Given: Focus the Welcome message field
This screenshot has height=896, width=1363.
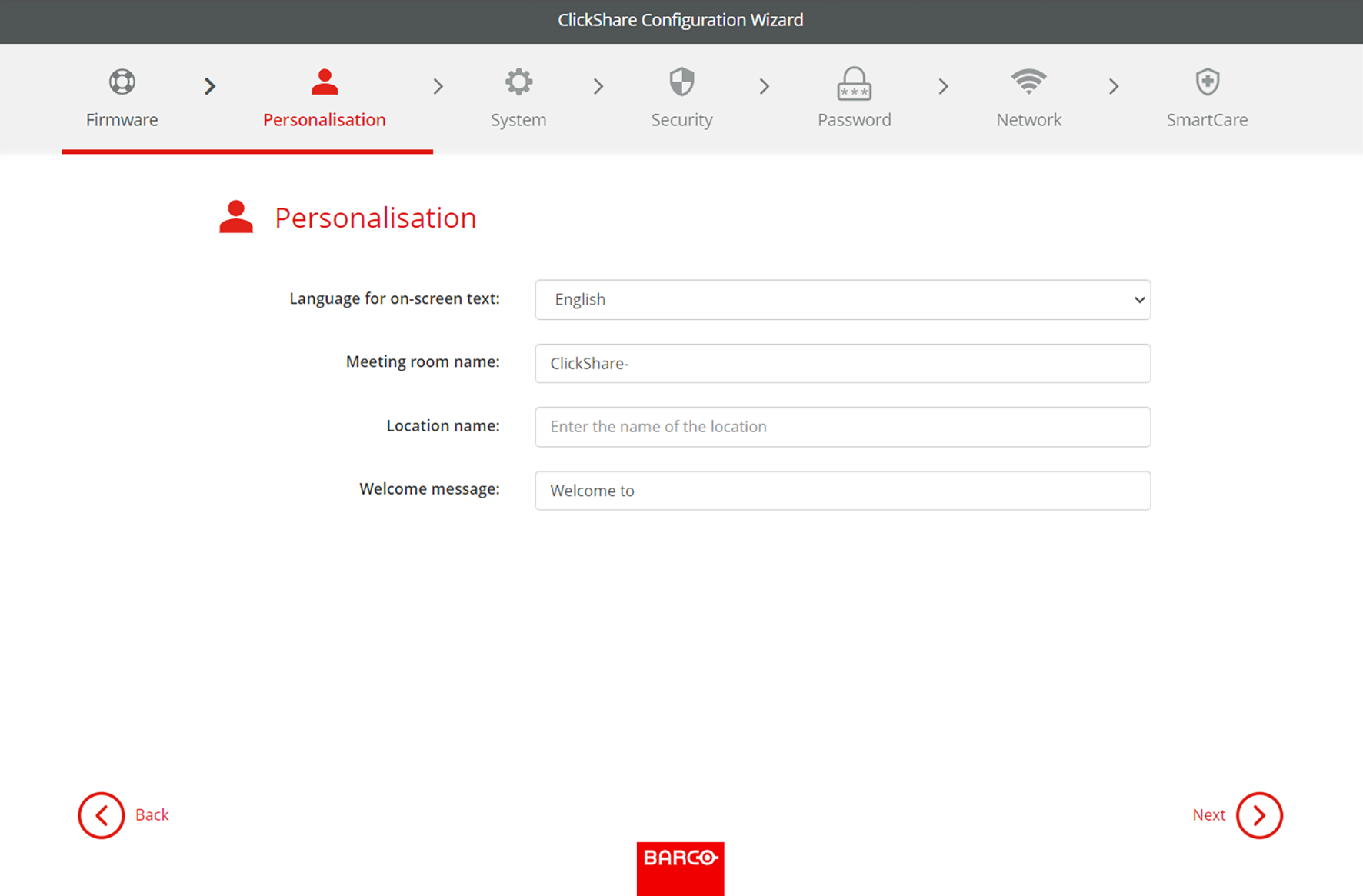Looking at the screenshot, I should click(x=843, y=491).
